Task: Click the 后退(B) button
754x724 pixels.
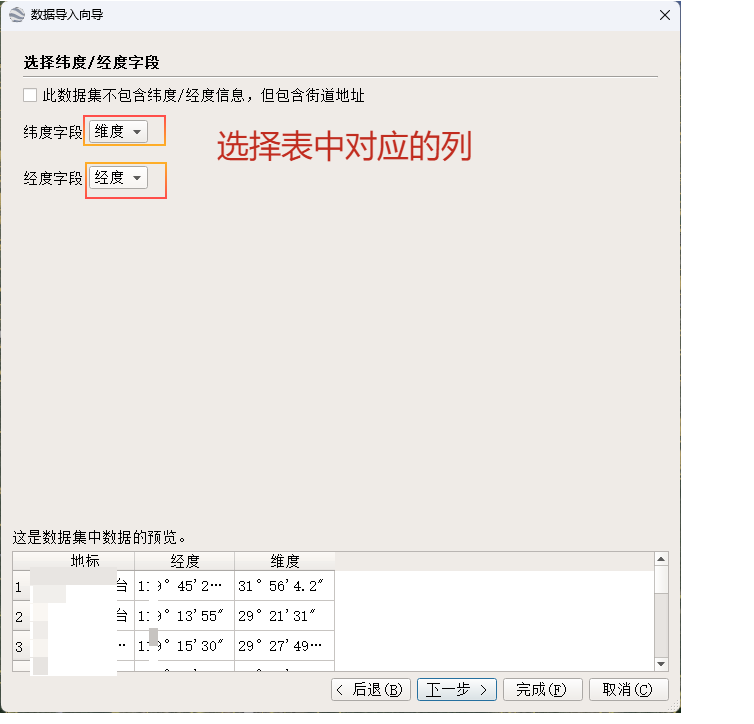Action: pos(370,689)
